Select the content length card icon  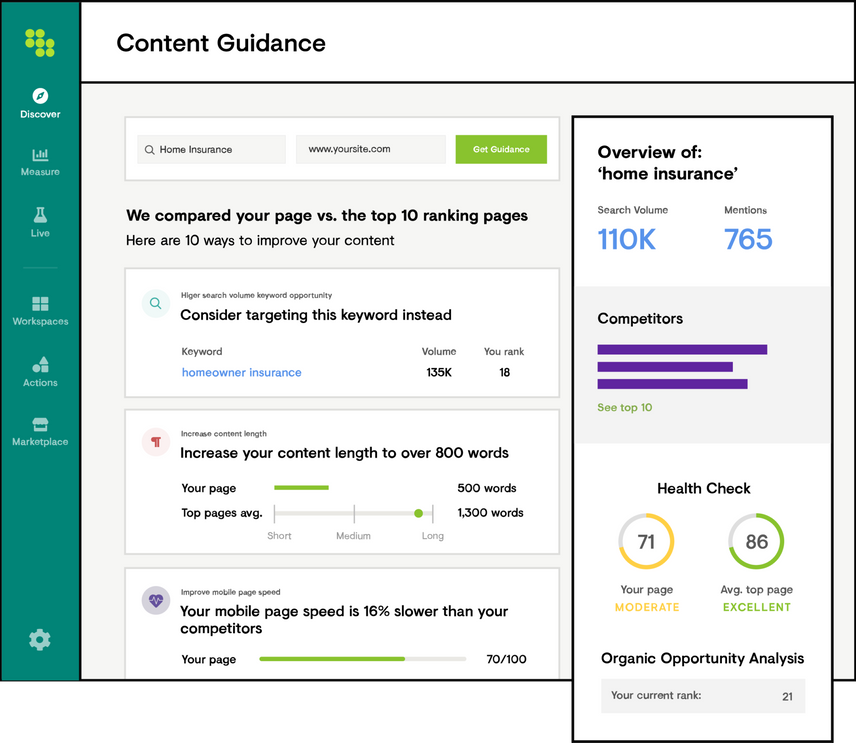156,441
